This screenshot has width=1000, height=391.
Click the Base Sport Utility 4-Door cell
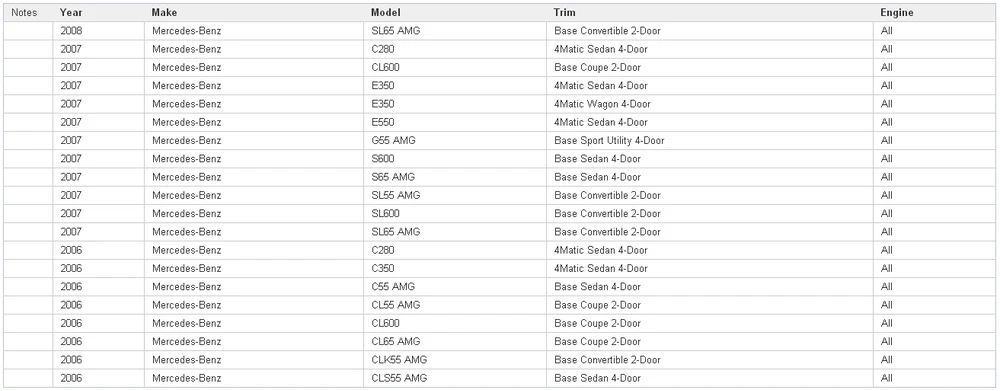point(710,140)
